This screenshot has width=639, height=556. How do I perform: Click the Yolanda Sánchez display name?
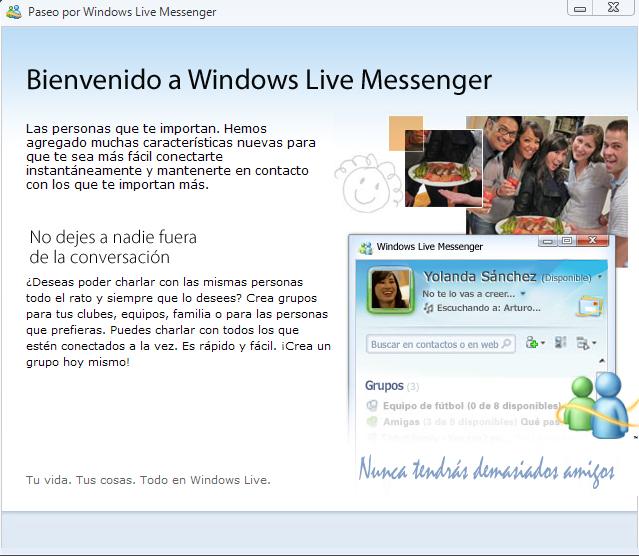[x=479, y=276]
